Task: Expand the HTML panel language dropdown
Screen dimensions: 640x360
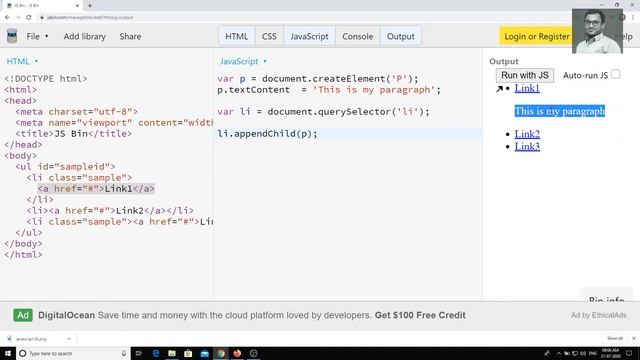Action: point(22,61)
